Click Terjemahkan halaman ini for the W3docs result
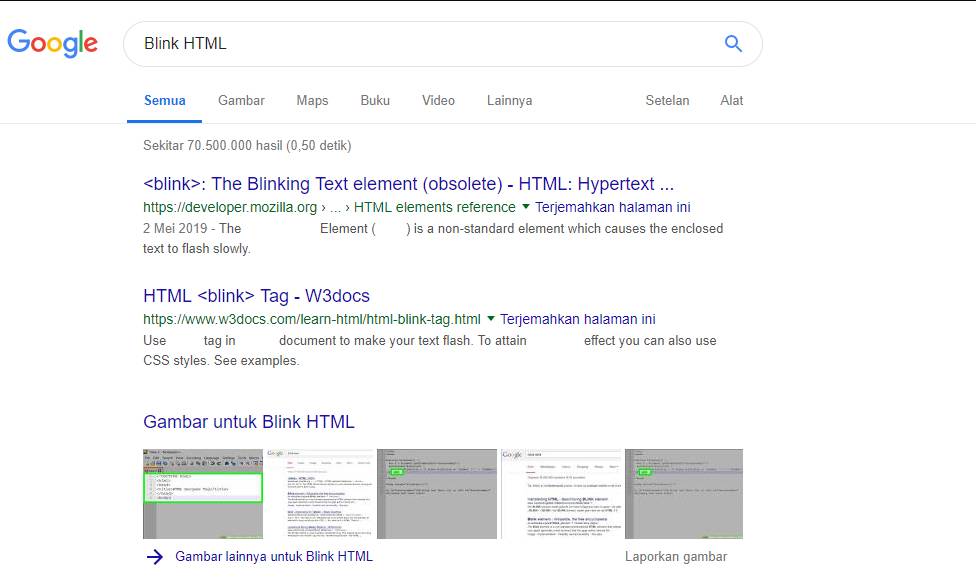The width and height of the screenshot is (976, 586). [x=578, y=319]
